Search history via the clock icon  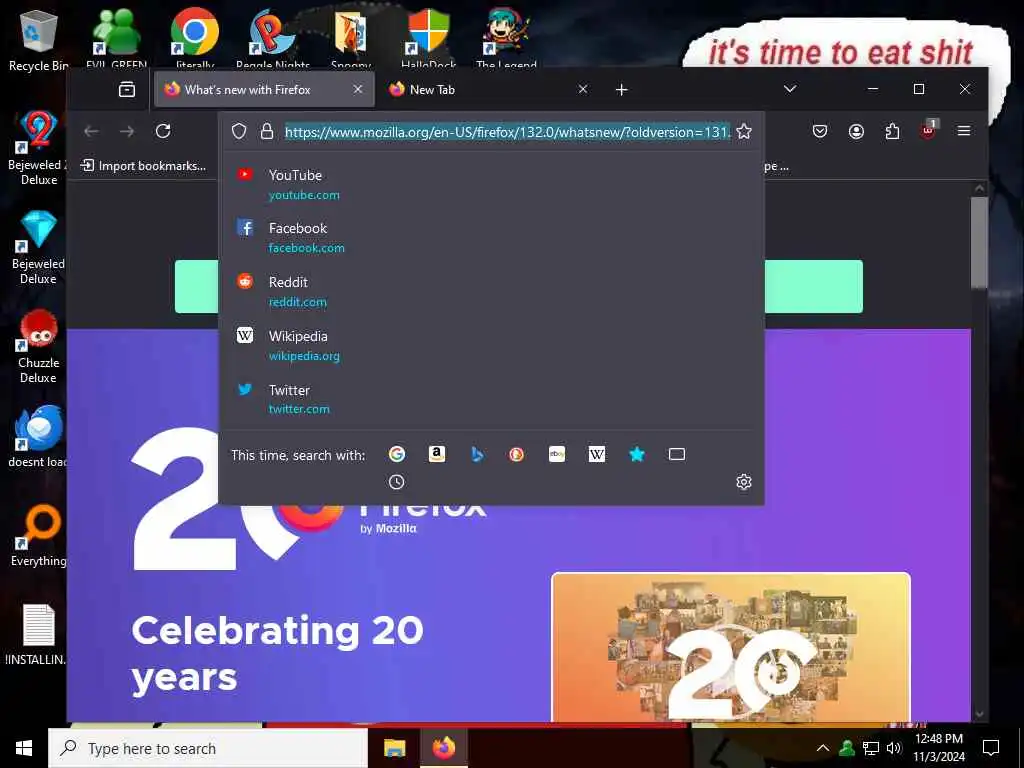pos(396,482)
